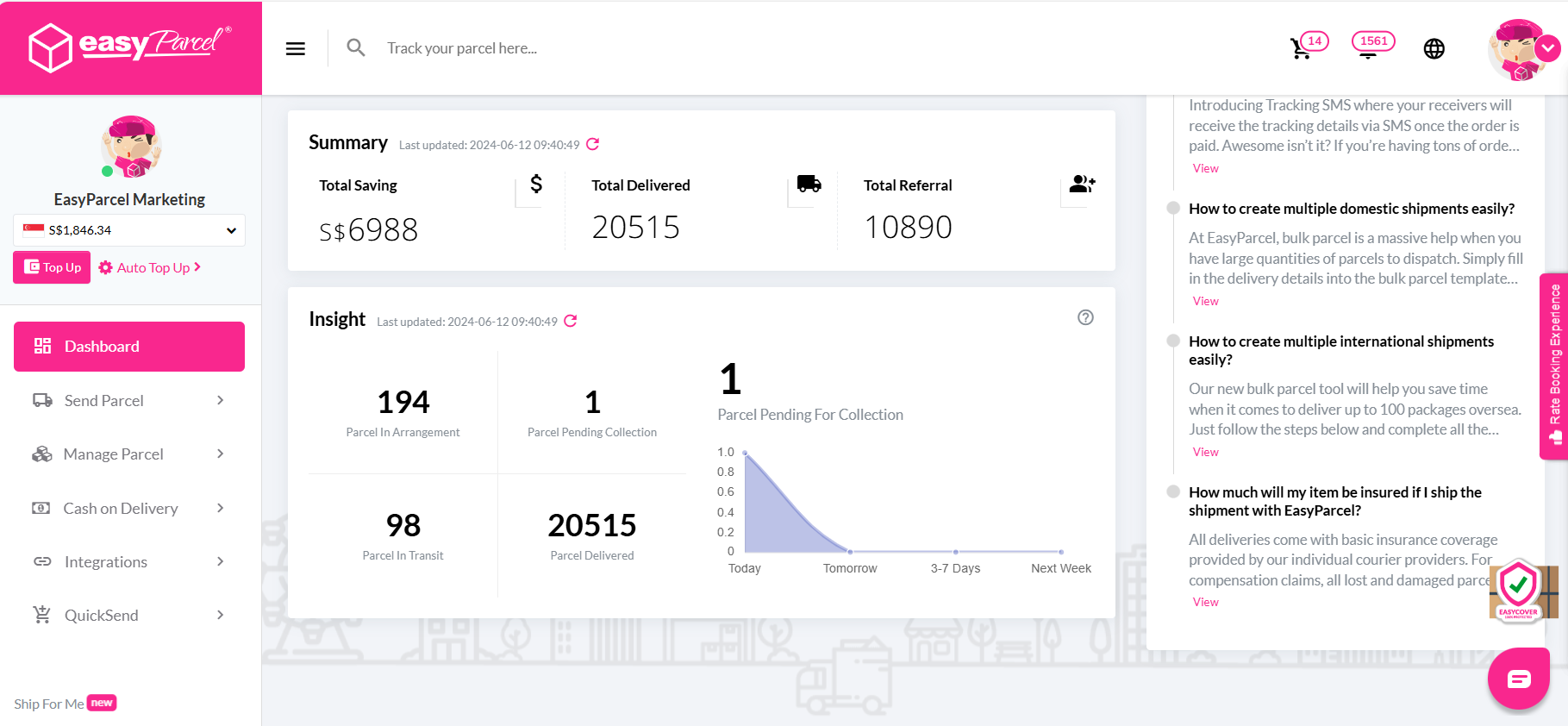Open the Send Parcel menu
Viewport: 1568px width, 726px height.
[129, 400]
